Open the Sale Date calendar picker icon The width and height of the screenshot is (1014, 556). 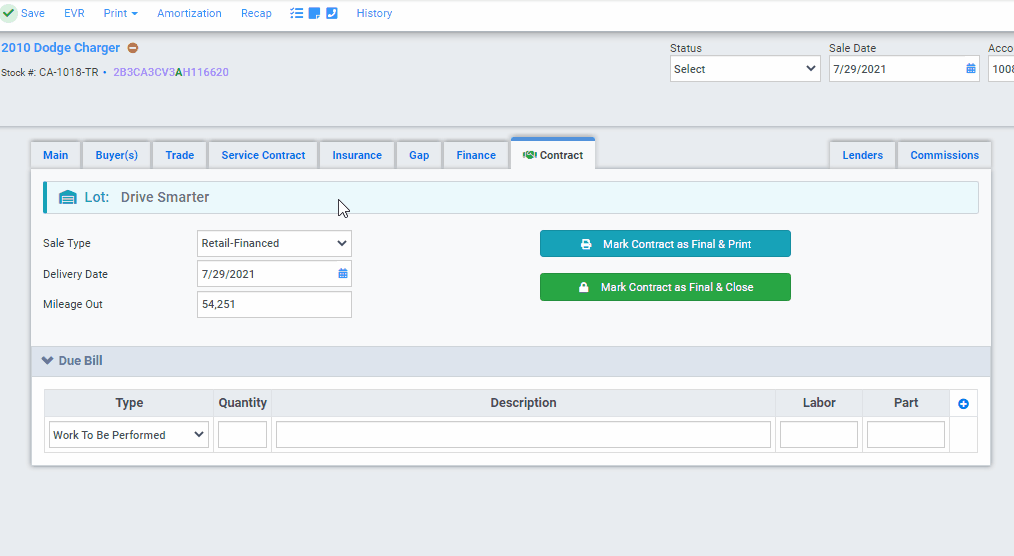tap(971, 69)
